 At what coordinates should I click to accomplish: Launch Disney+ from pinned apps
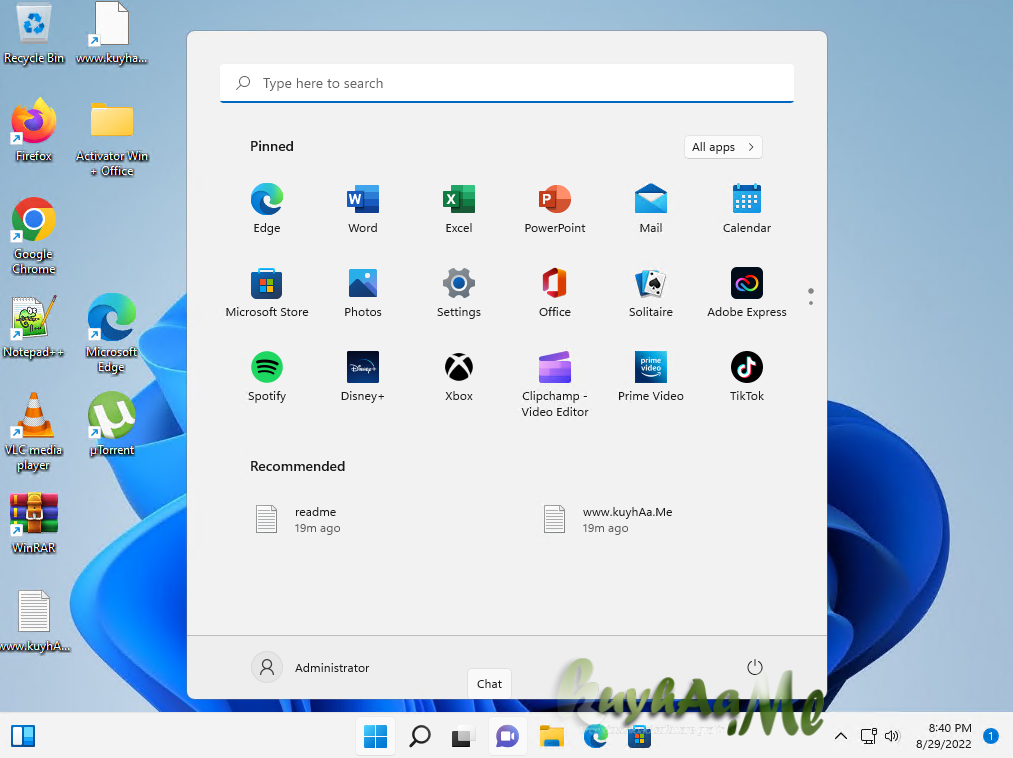click(362, 376)
